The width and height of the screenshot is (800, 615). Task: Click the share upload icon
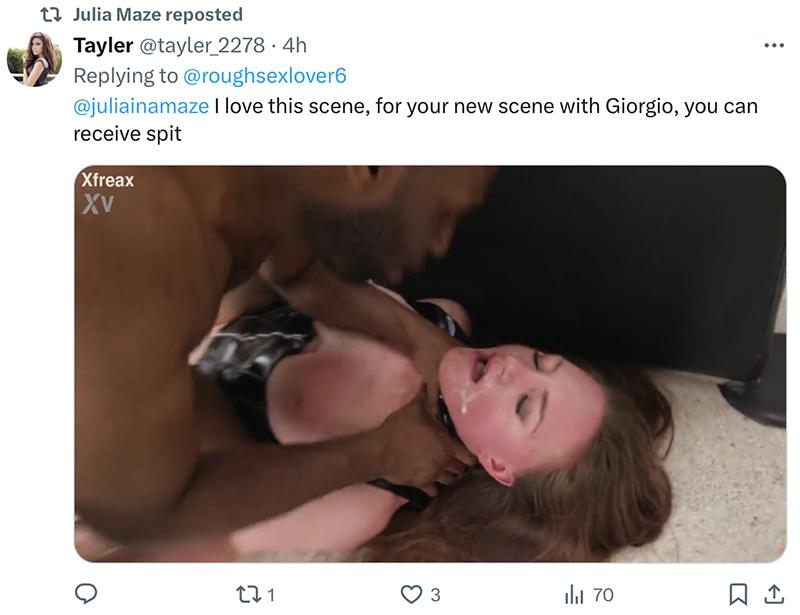click(773, 594)
